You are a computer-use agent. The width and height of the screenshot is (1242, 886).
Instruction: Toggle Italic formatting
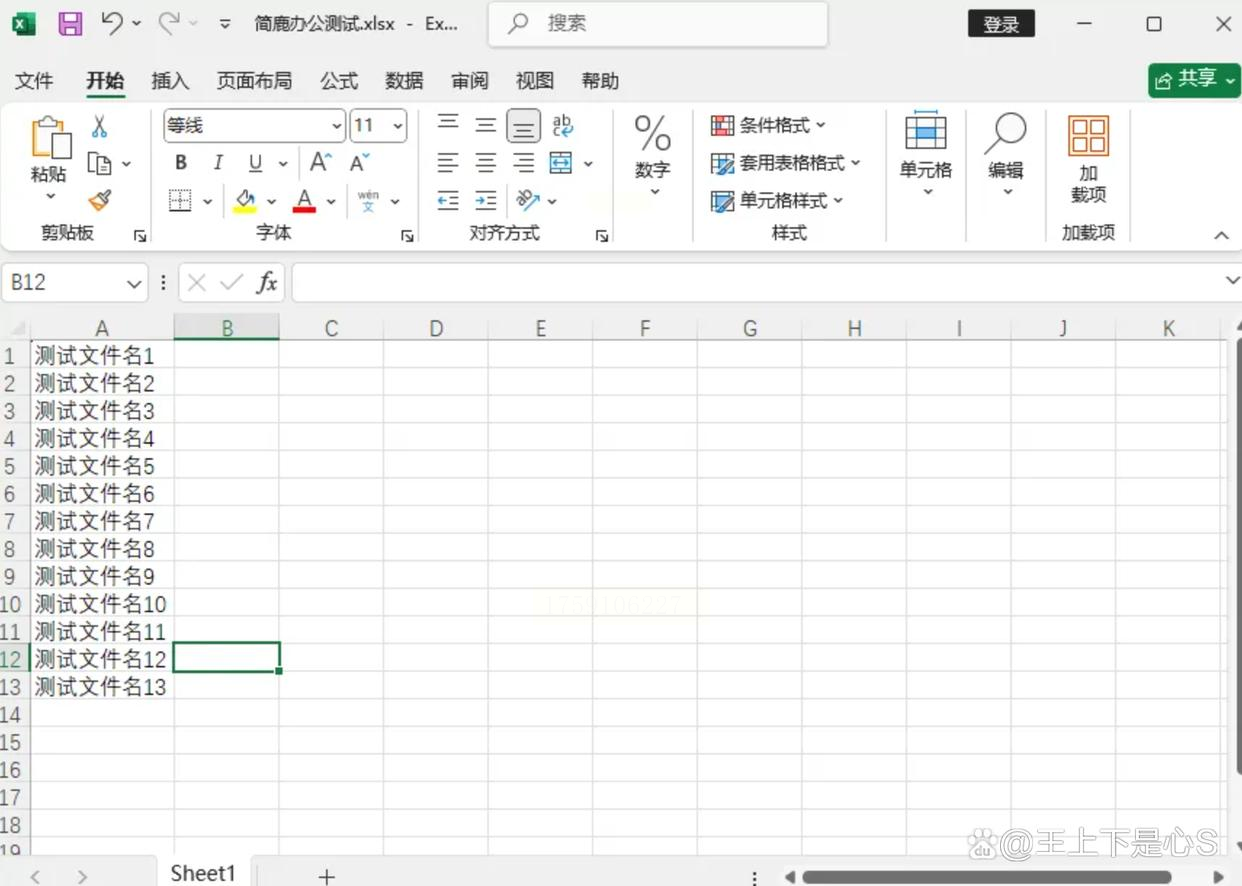(218, 163)
